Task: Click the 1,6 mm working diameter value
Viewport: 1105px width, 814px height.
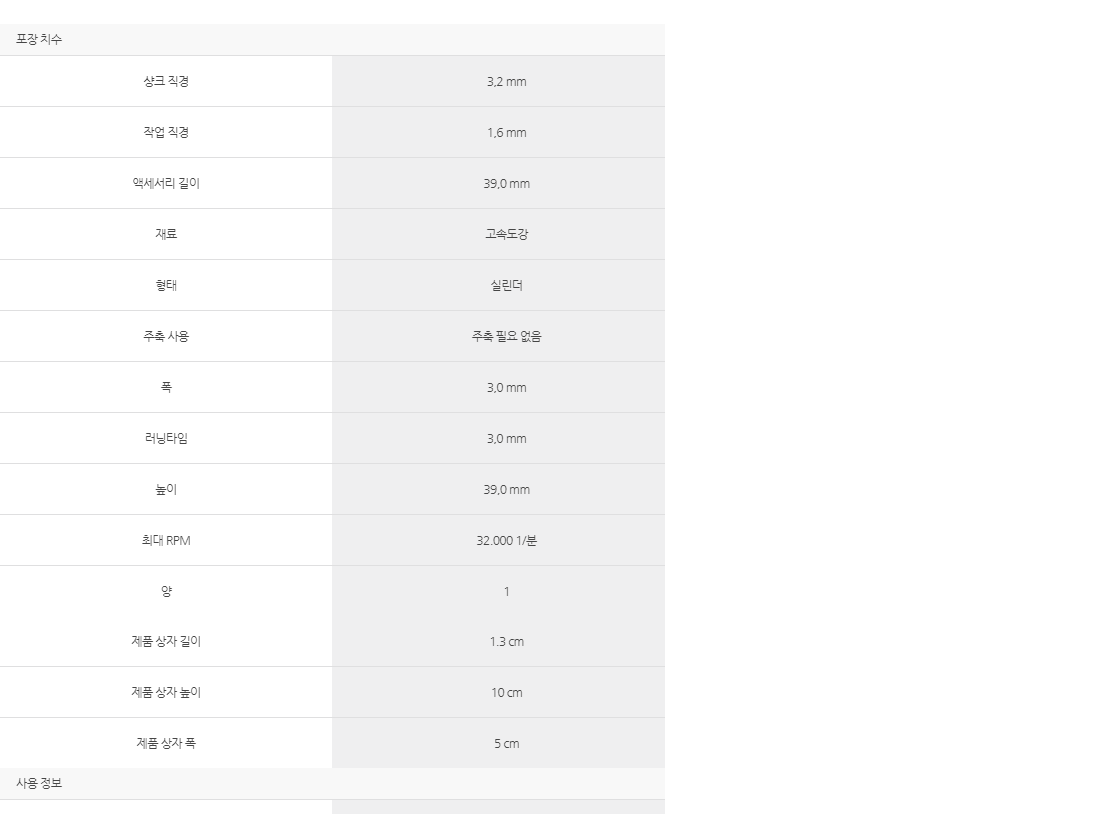Action: click(x=507, y=132)
